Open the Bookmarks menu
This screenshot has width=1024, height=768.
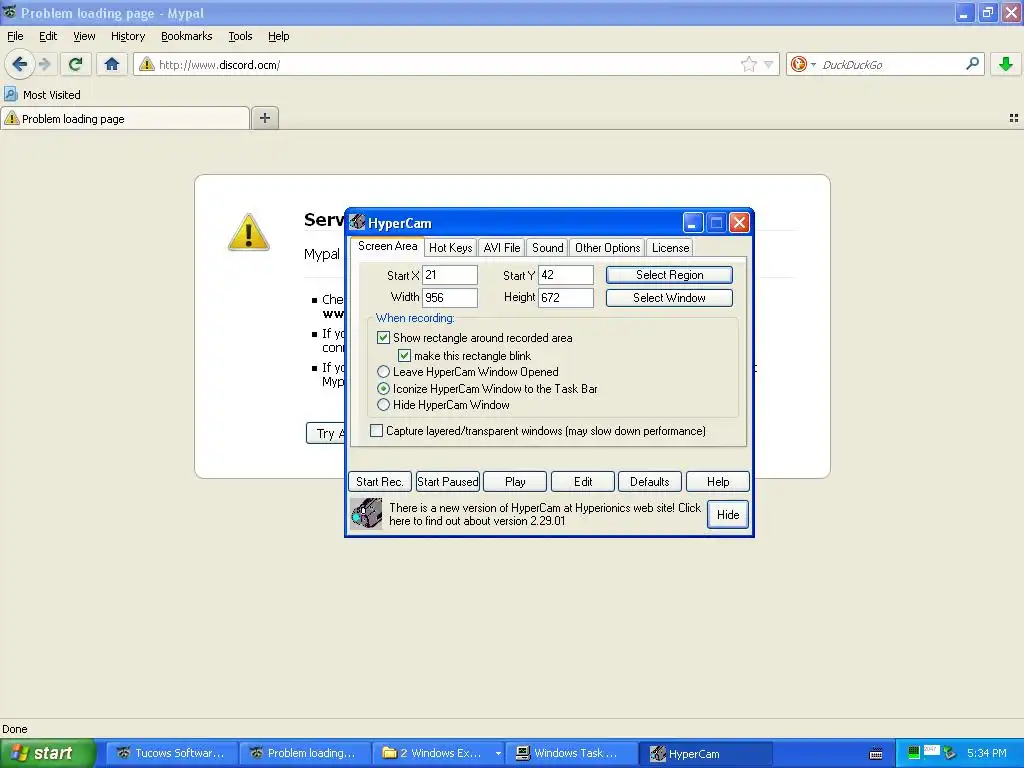point(187,37)
